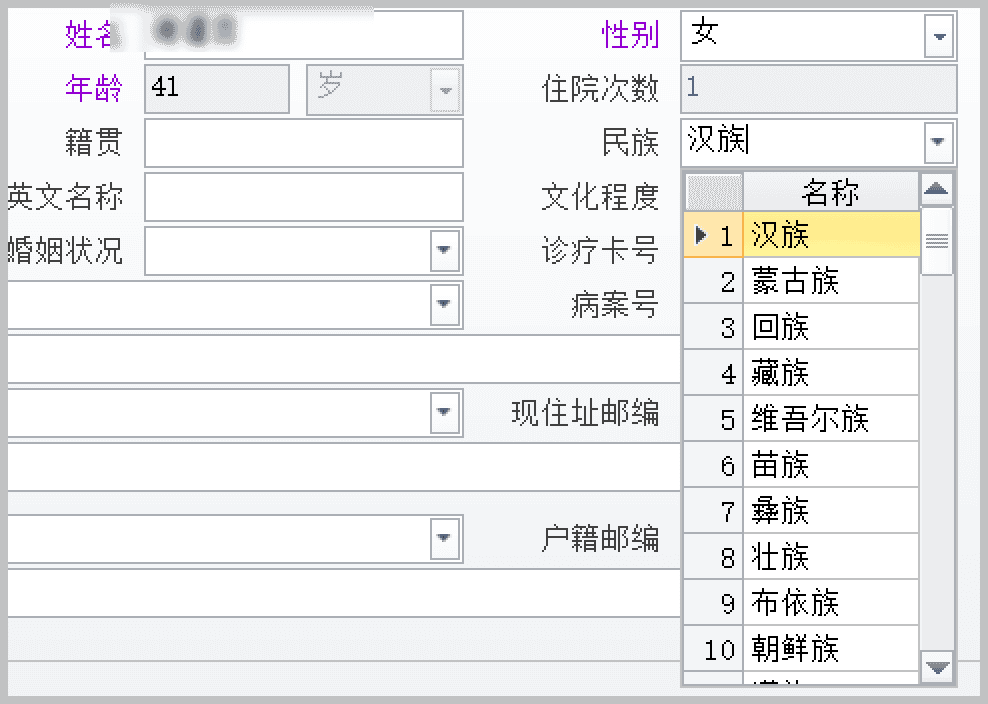Click the scroll down arrow of ethnicity list
The width and height of the screenshot is (988, 704).
(936, 667)
